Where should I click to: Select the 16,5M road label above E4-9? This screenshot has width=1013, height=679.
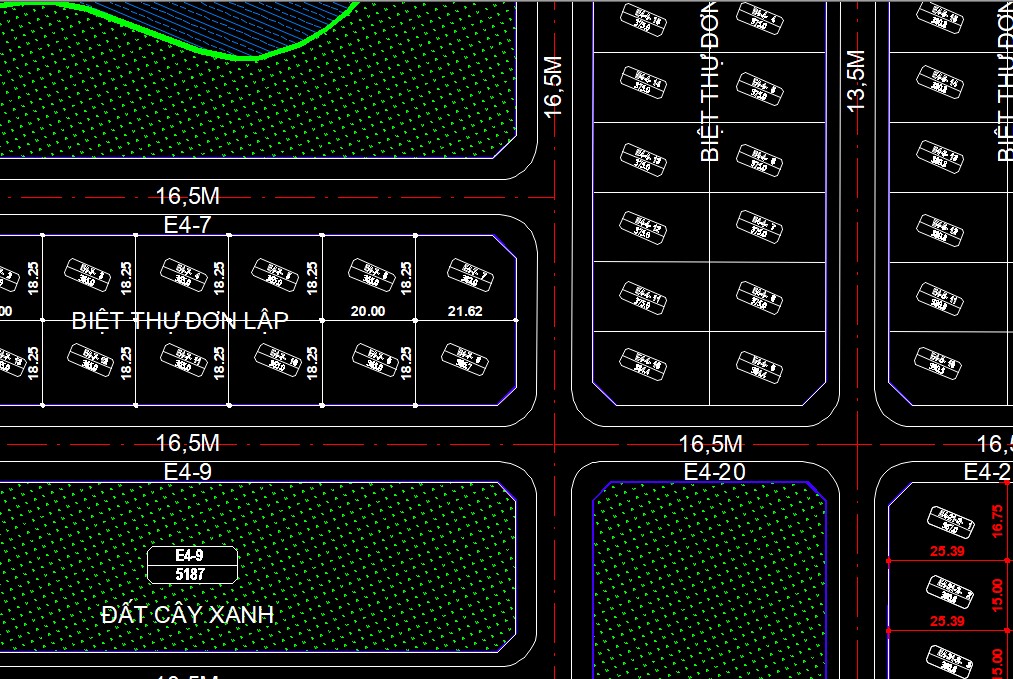coord(187,443)
